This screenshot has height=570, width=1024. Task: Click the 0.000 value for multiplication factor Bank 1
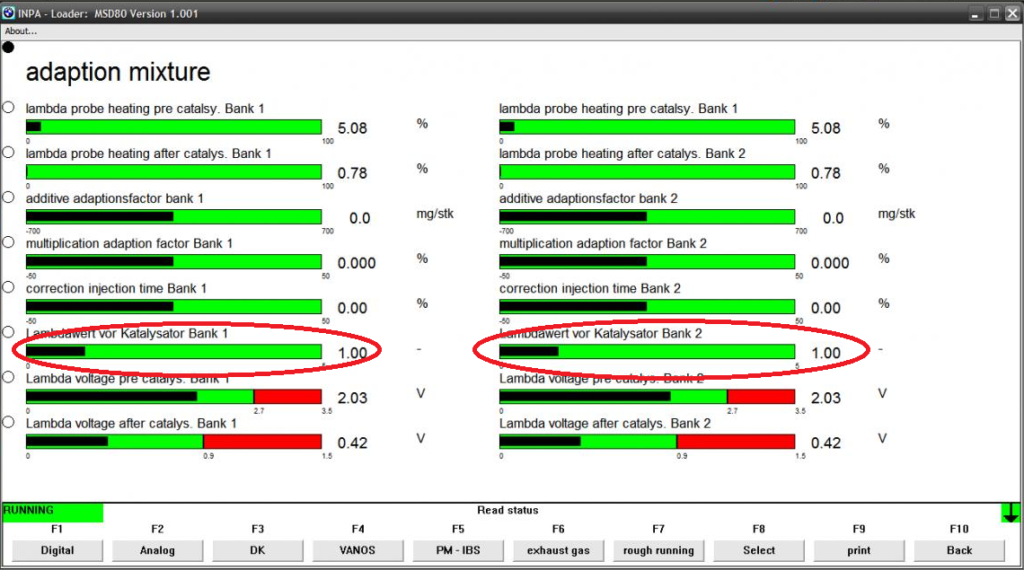click(357, 263)
